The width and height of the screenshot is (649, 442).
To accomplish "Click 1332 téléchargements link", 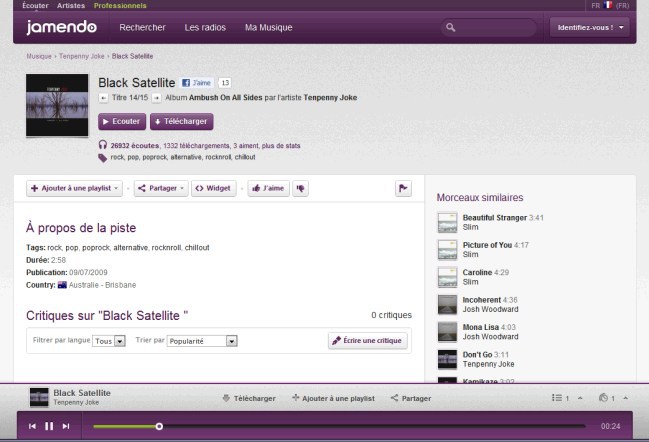I will click(196, 146).
